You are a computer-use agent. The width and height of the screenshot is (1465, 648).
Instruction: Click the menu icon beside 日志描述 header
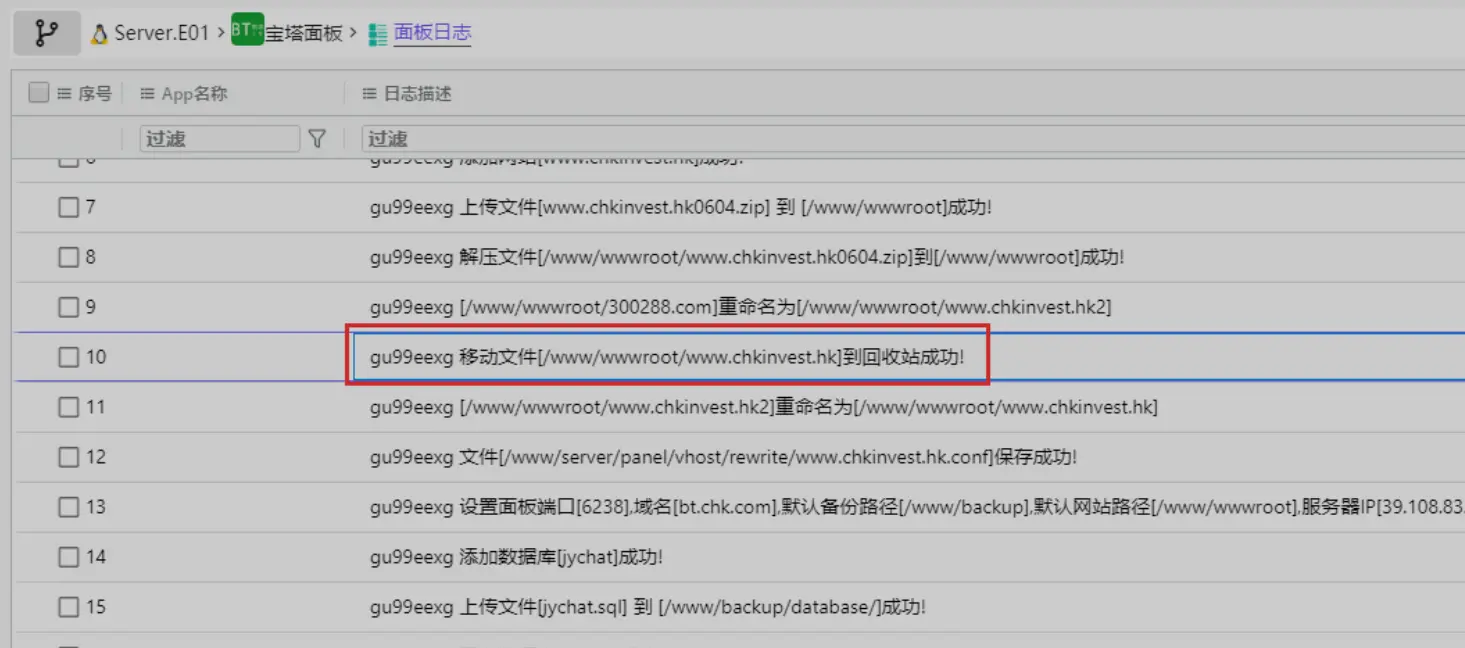tap(370, 93)
